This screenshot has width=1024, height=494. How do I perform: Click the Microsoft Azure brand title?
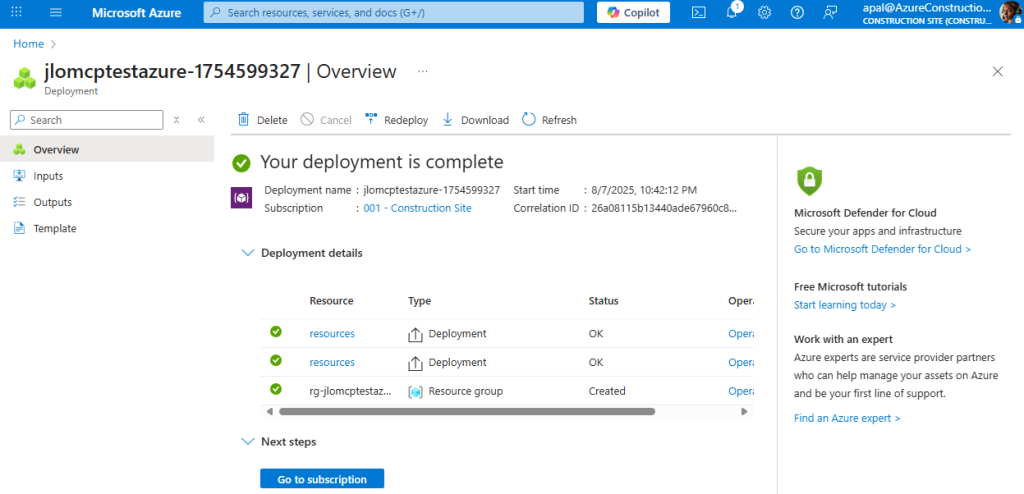coord(136,12)
